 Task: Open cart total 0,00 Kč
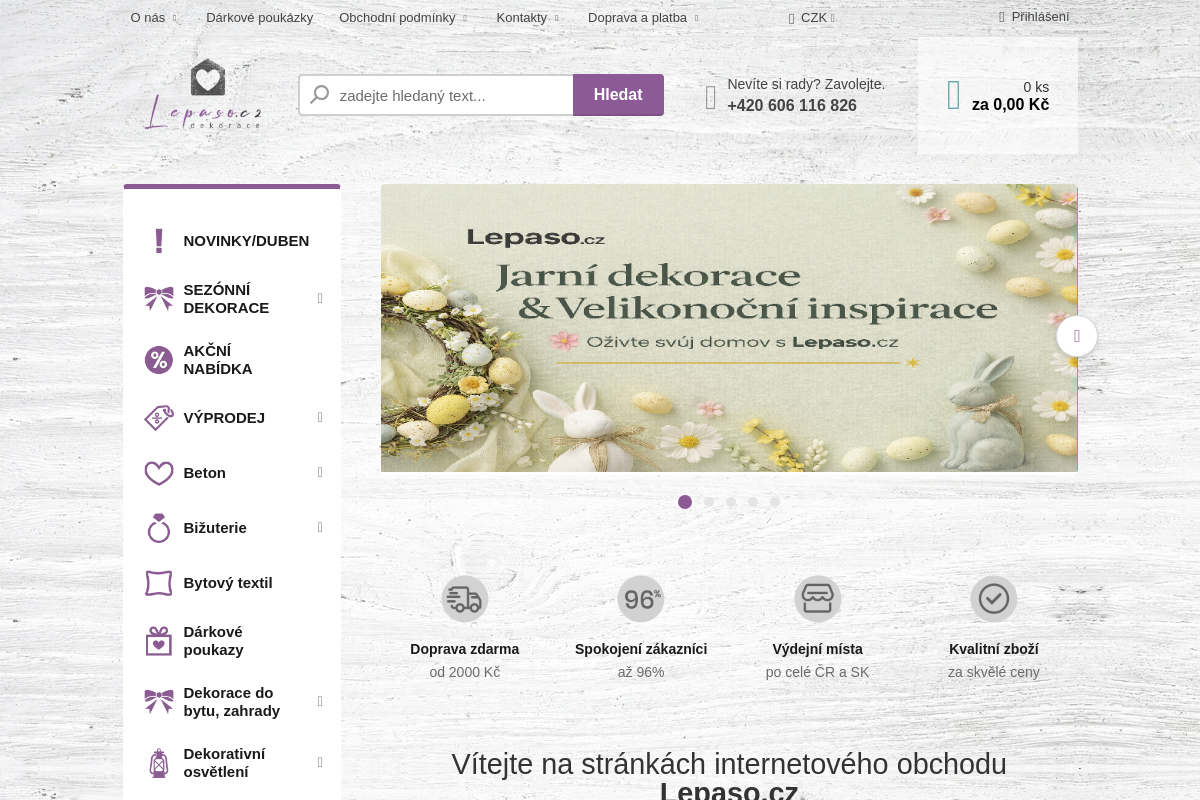[1010, 105]
